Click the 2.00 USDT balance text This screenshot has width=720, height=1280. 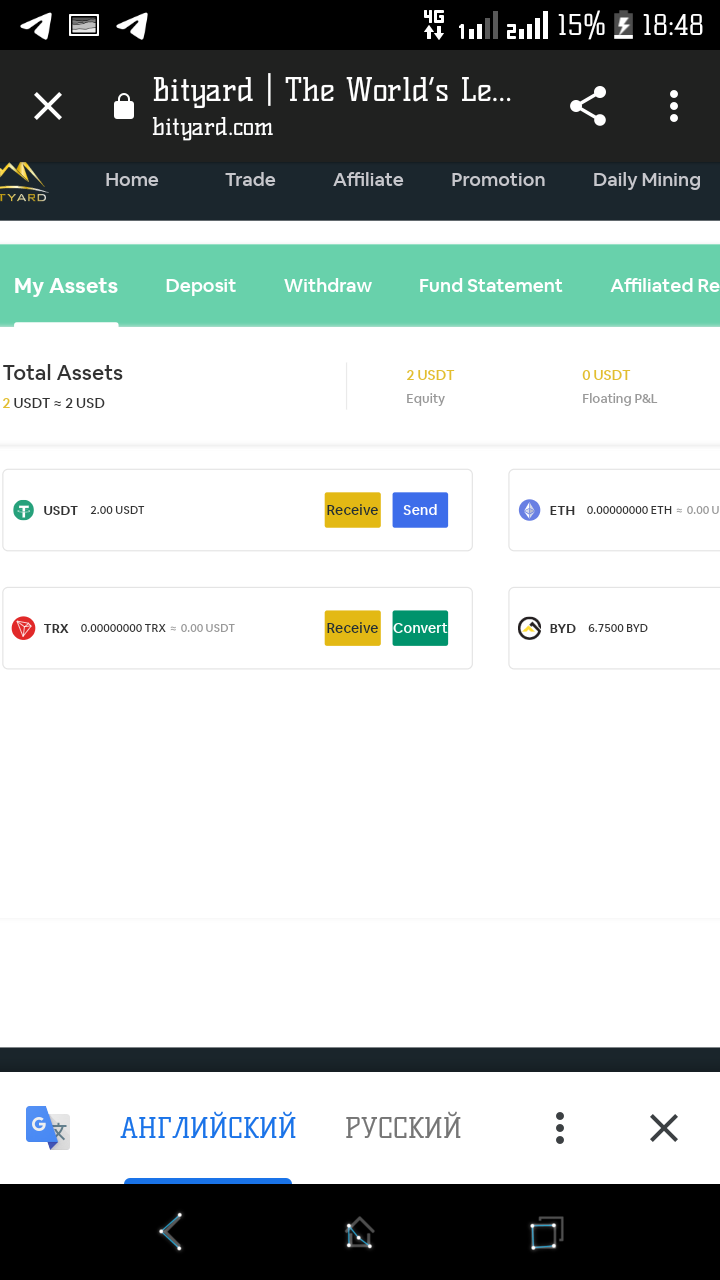click(x=117, y=510)
